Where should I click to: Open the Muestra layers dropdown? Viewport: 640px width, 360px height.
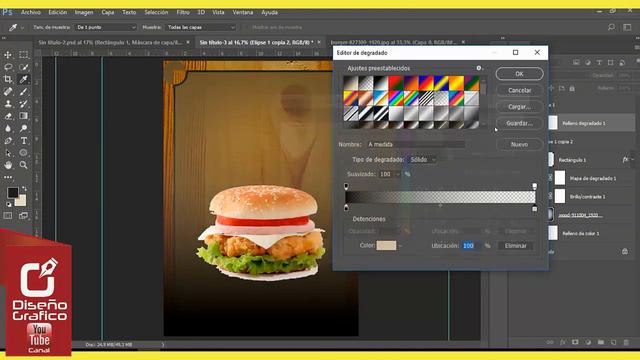pos(200,27)
